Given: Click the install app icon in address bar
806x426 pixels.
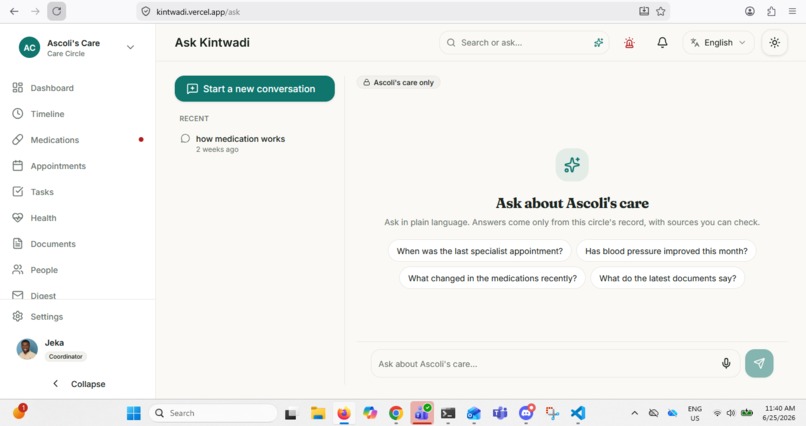Looking at the screenshot, I should click(x=644, y=11).
